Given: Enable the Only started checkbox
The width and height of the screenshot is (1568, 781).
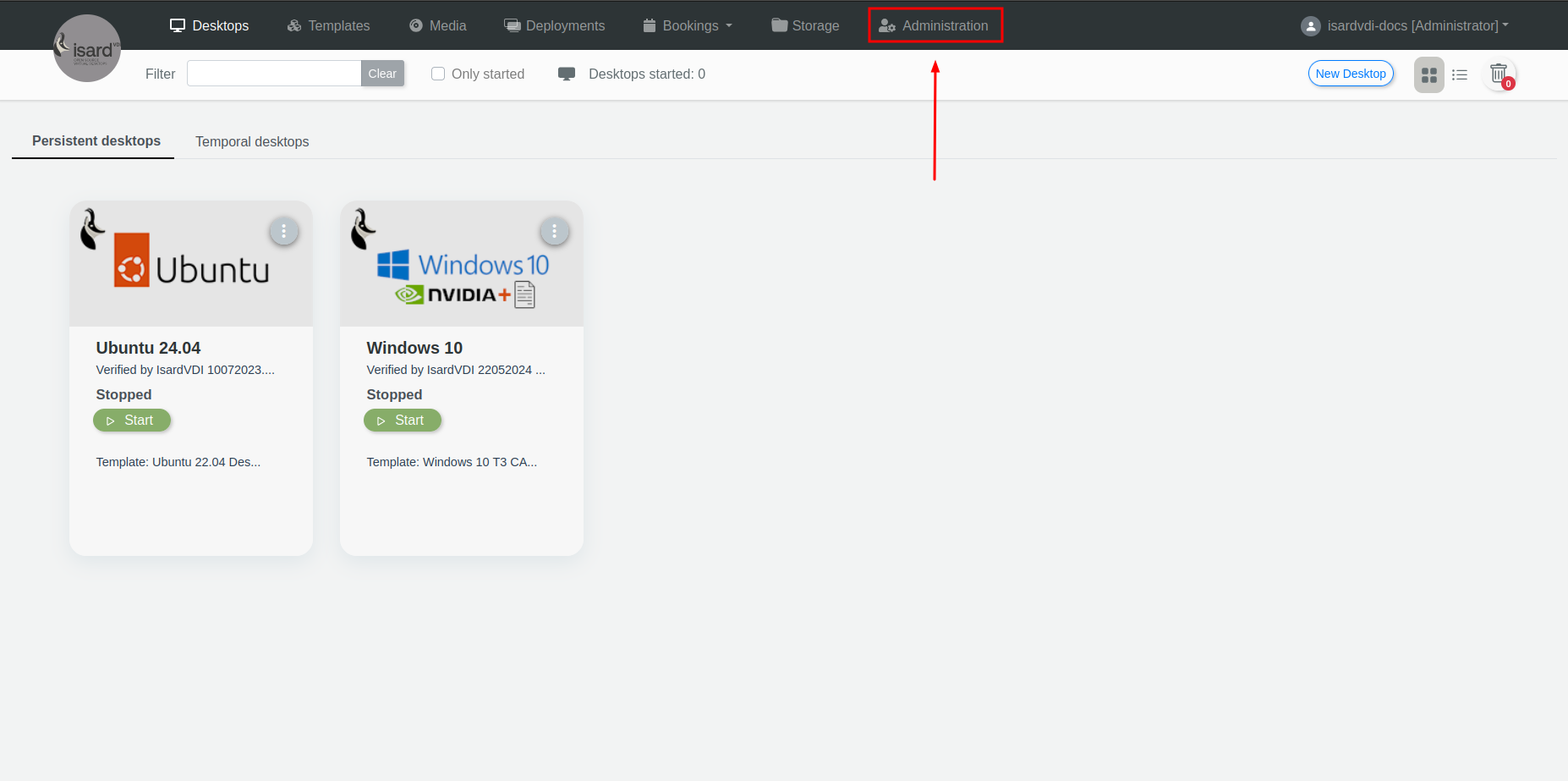Looking at the screenshot, I should [x=438, y=74].
